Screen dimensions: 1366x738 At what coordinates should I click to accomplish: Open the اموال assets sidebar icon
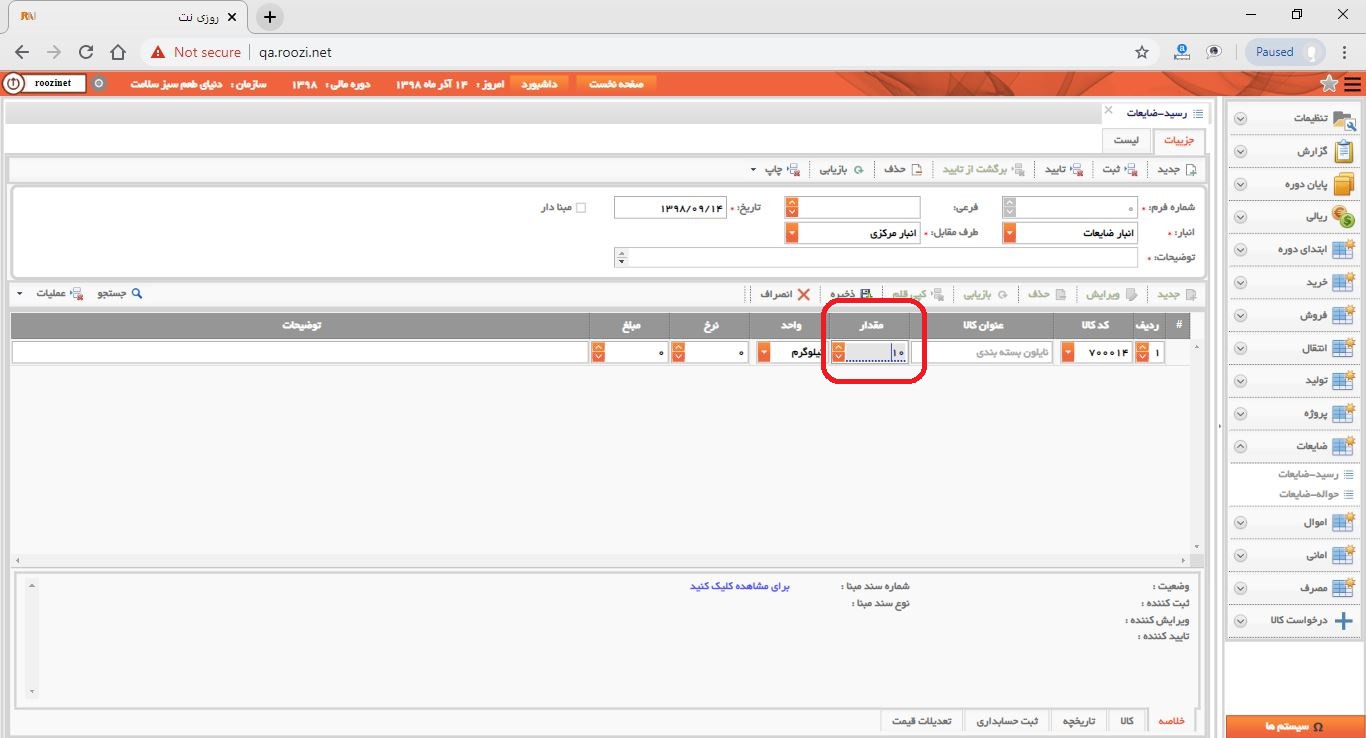coord(1344,523)
